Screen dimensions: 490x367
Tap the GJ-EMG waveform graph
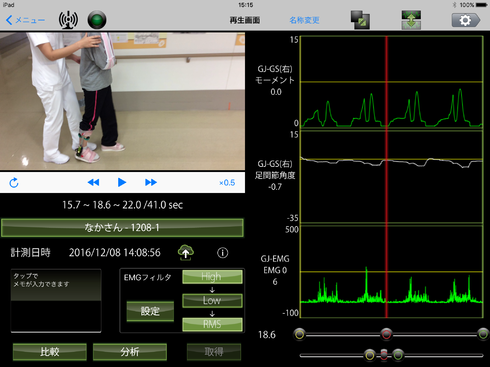click(x=392, y=272)
